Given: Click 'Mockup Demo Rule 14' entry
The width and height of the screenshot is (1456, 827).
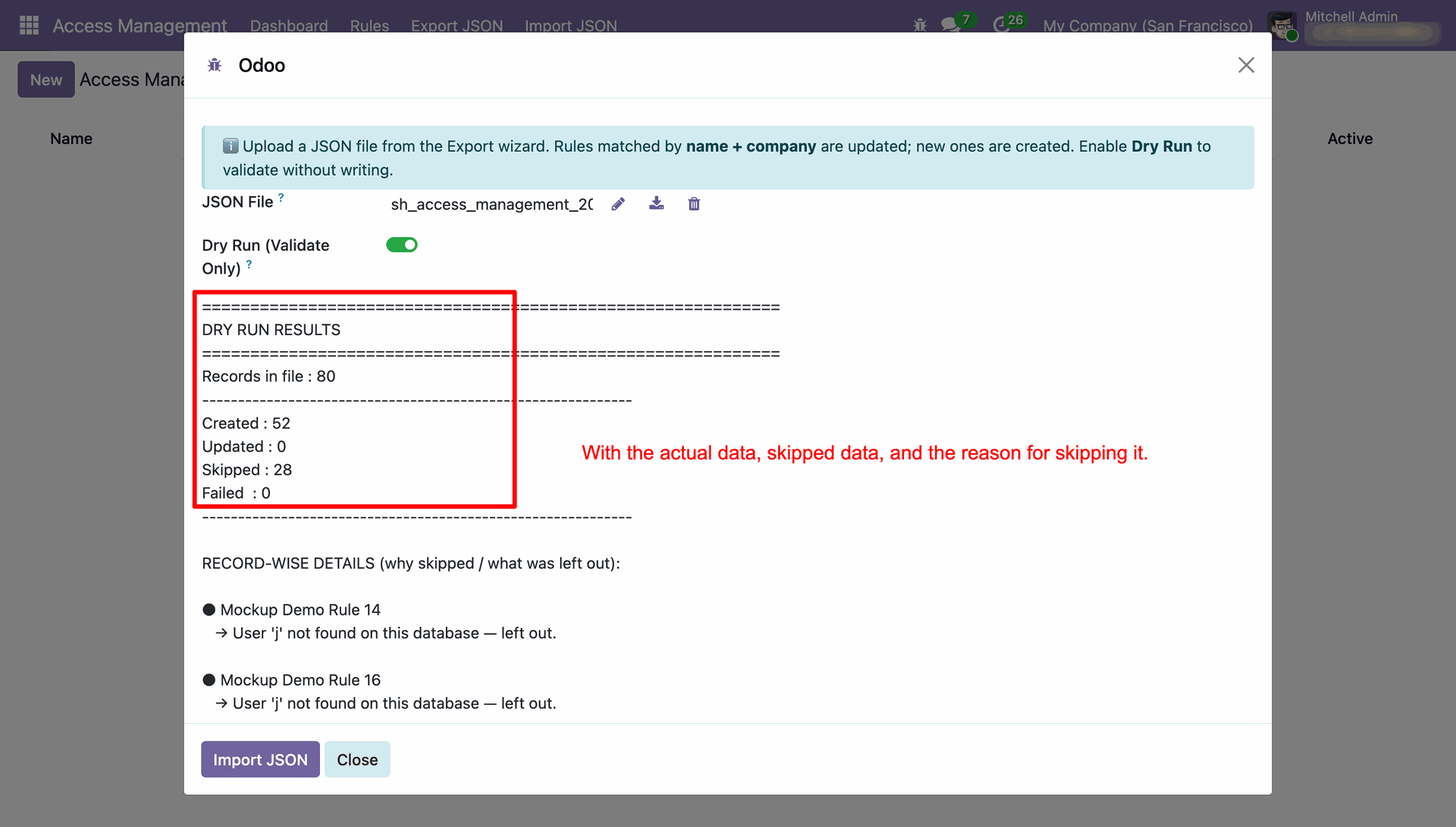Looking at the screenshot, I should pyautogui.click(x=300, y=610).
